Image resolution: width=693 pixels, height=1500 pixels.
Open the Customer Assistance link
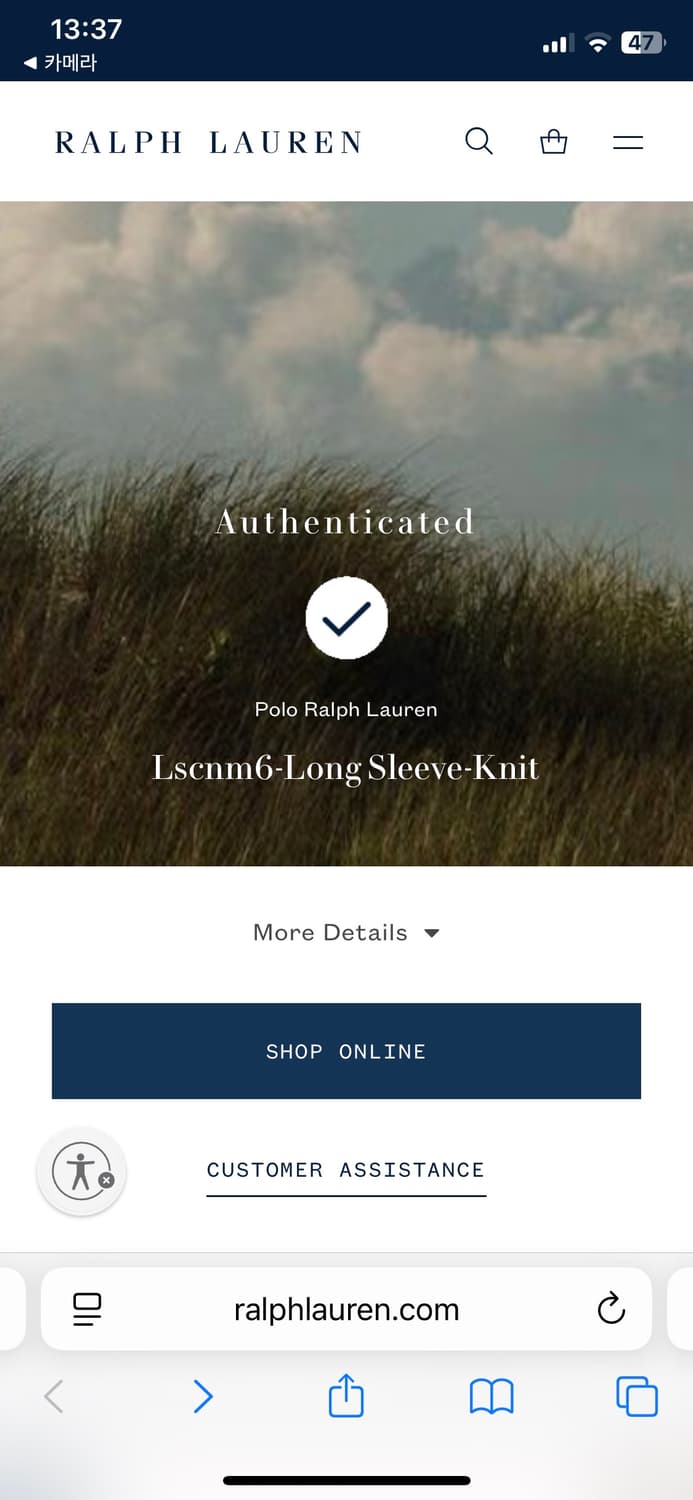(x=346, y=1170)
